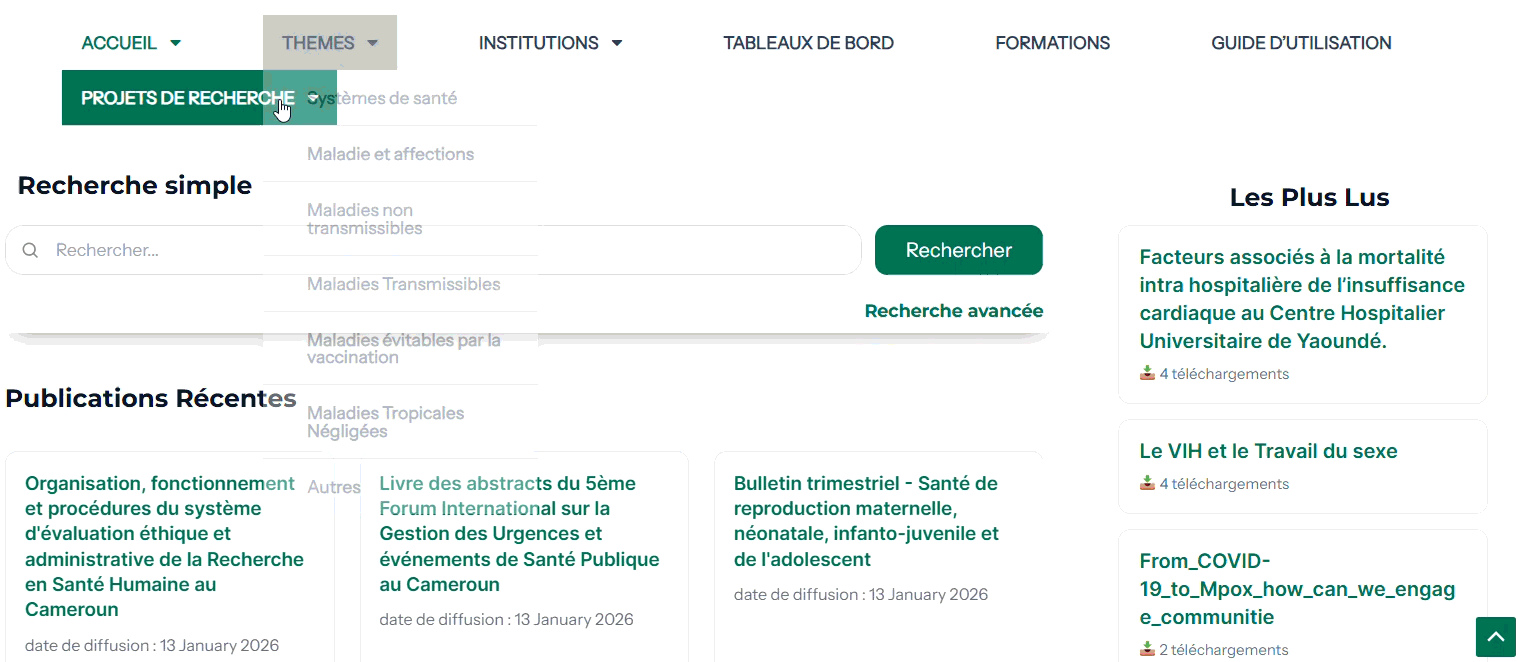Click the scroll-to-top arrow button
The image size is (1518, 662).
click(x=1496, y=637)
